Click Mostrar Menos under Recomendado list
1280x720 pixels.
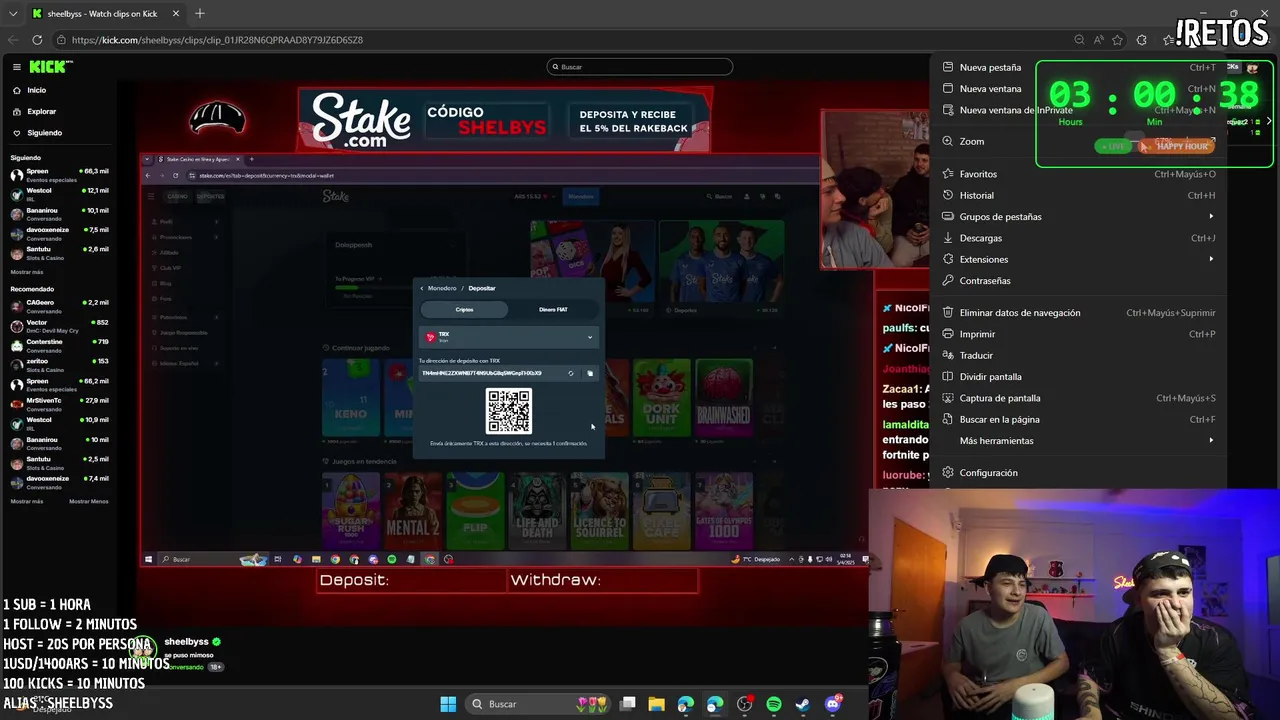(89, 501)
